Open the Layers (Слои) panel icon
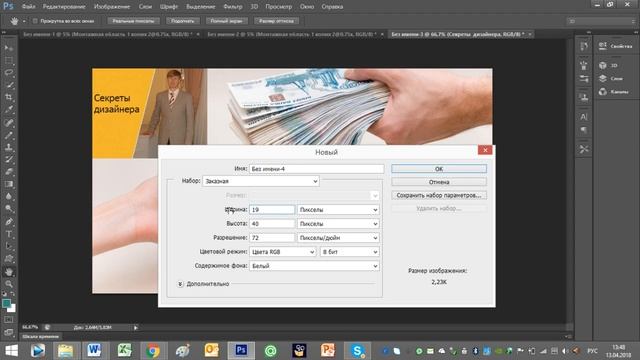This screenshot has height=360, width=640. coord(603,78)
